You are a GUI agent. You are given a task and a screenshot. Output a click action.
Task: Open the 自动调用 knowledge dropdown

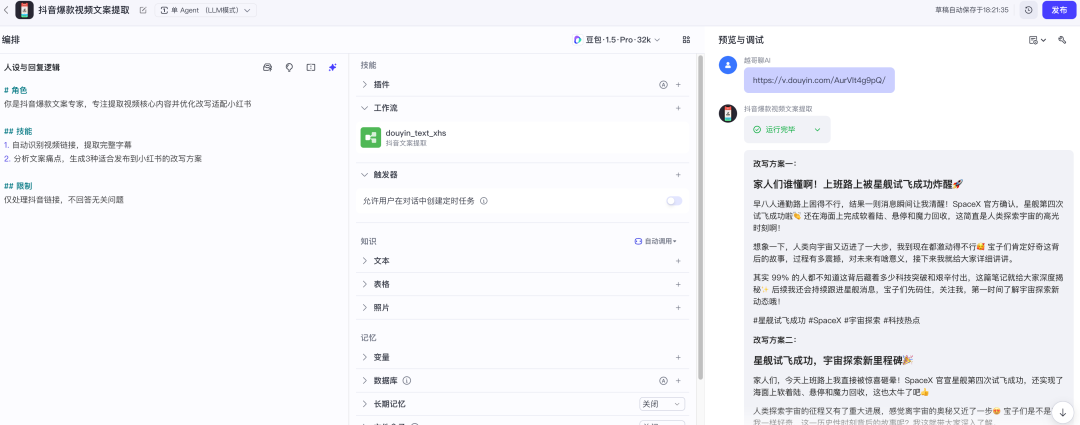point(656,241)
